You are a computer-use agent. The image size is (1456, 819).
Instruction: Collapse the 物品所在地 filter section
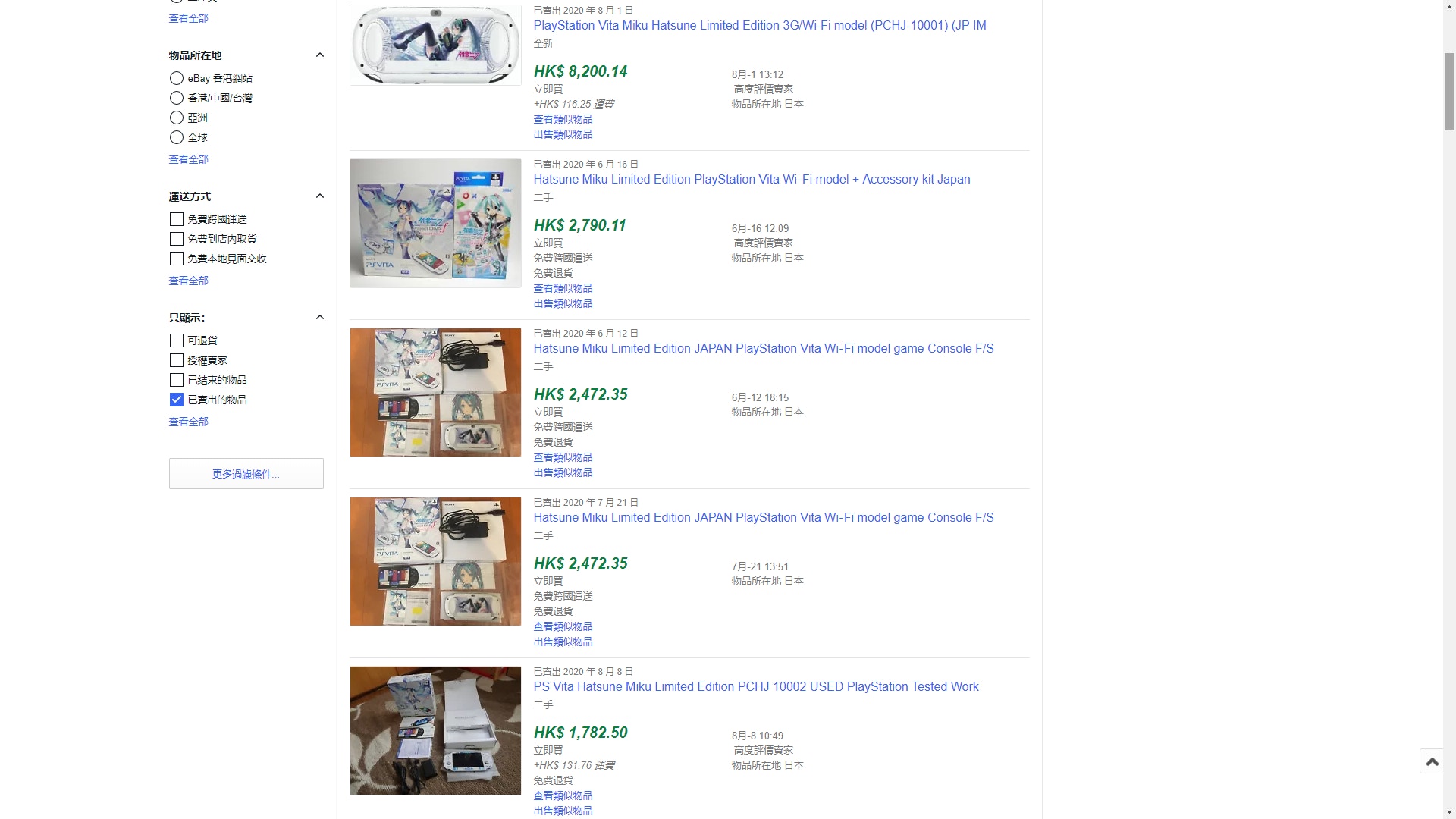click(319, 55)
